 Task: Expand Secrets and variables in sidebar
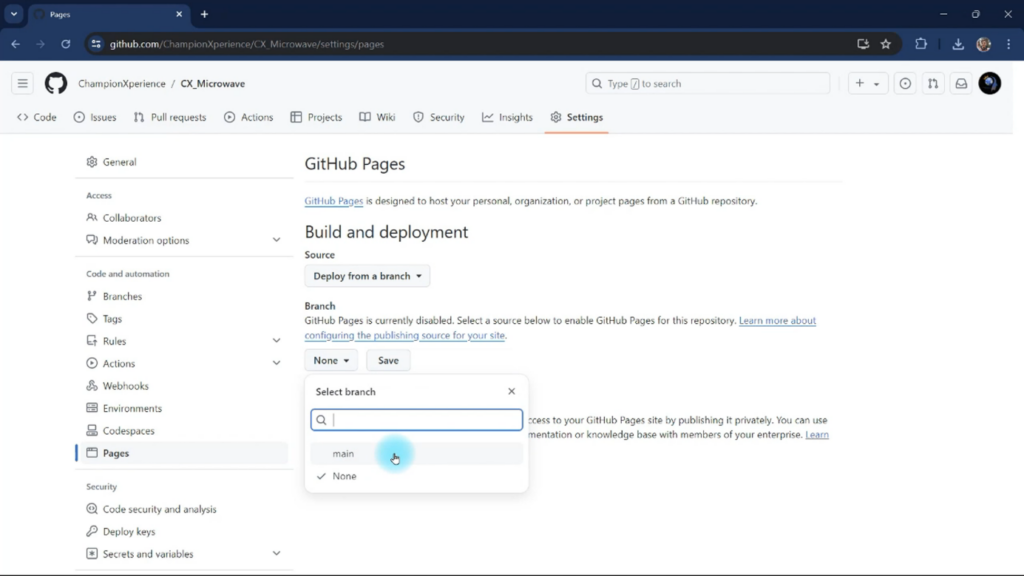tap(276, 554)
